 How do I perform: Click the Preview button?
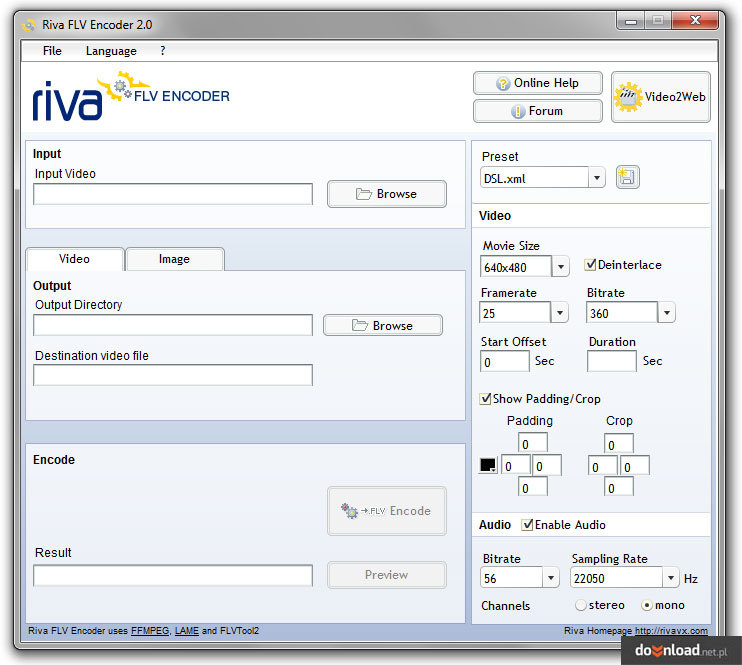tap(387, 575)
